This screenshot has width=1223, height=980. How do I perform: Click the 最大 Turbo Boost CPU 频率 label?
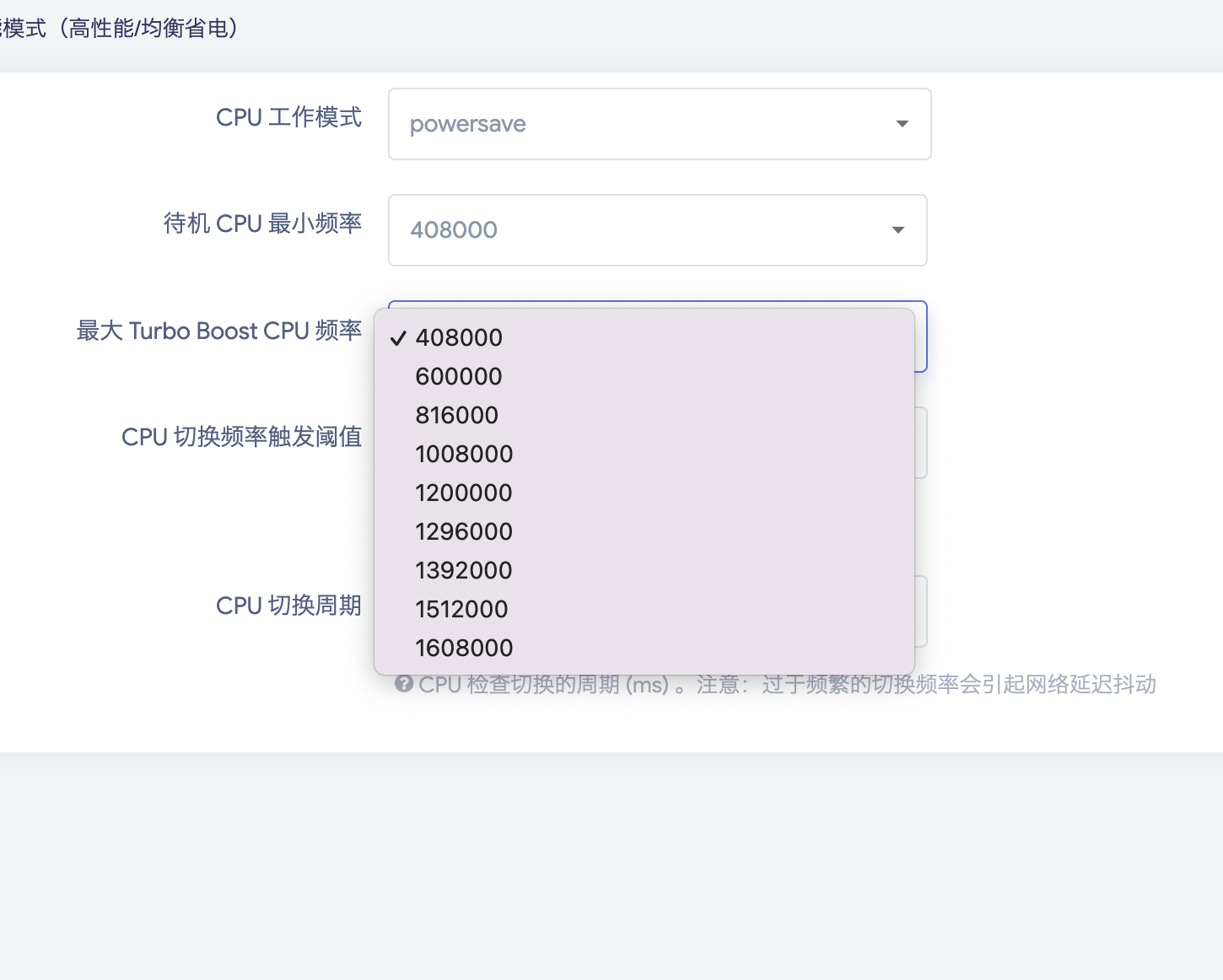click(219, 331)
